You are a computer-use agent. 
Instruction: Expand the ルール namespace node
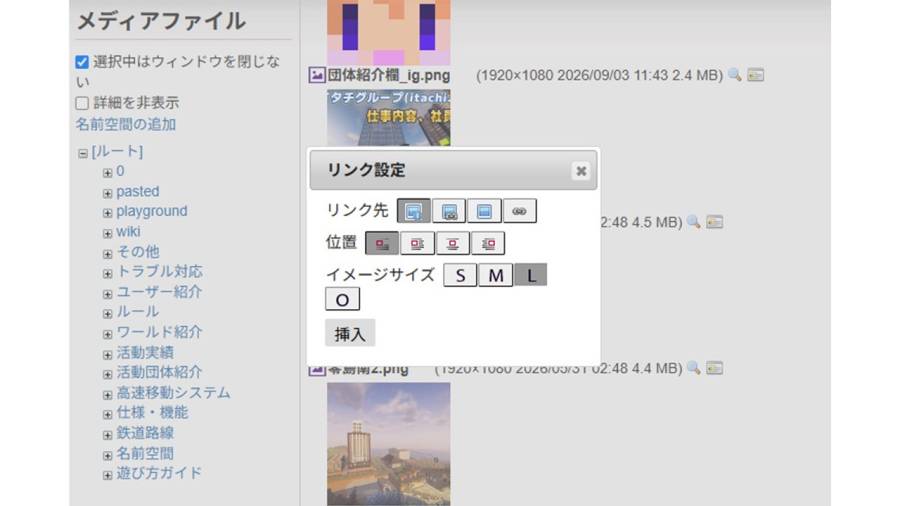click(x=107, y=314)
